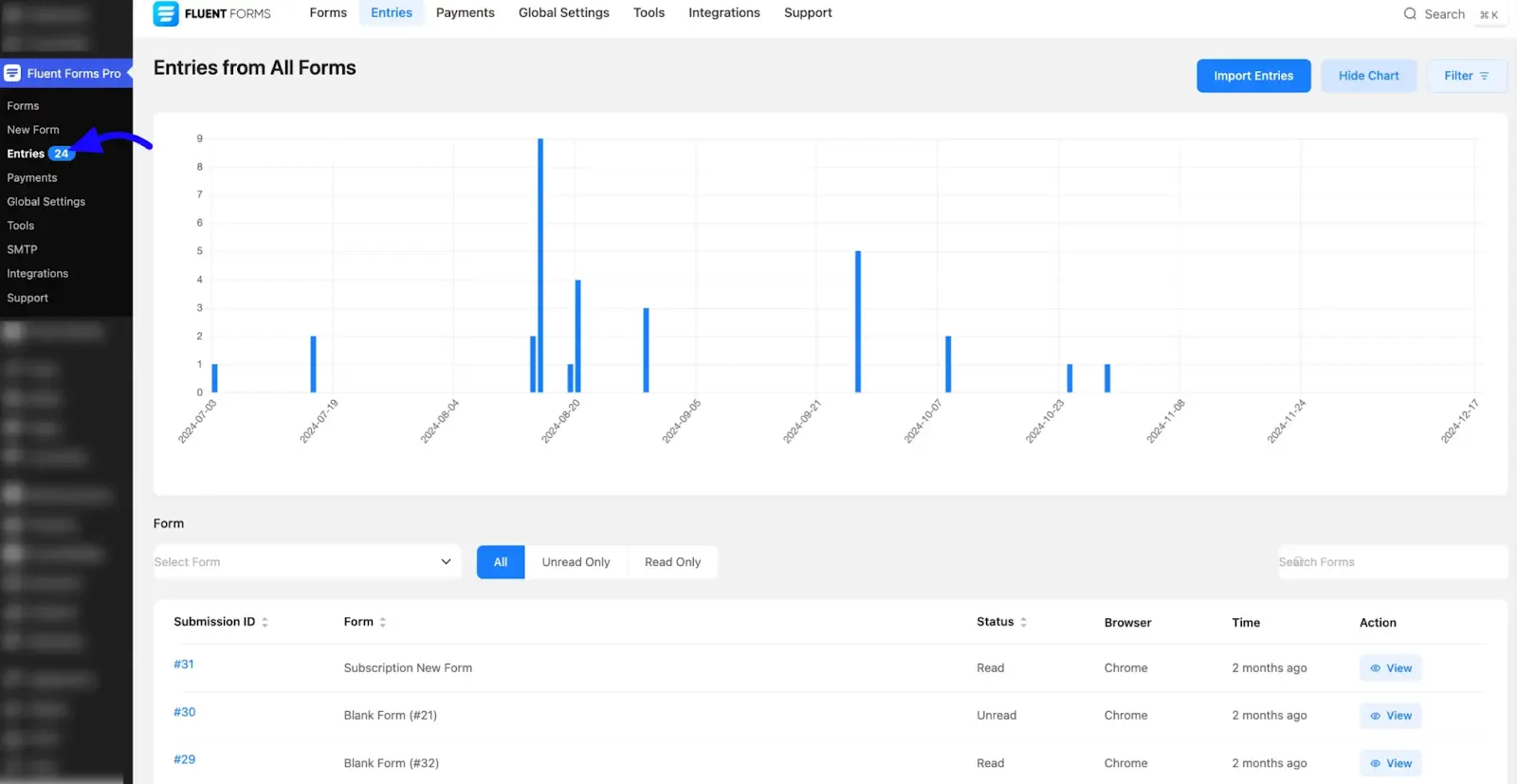View entry #31 details

[1390, 668]
